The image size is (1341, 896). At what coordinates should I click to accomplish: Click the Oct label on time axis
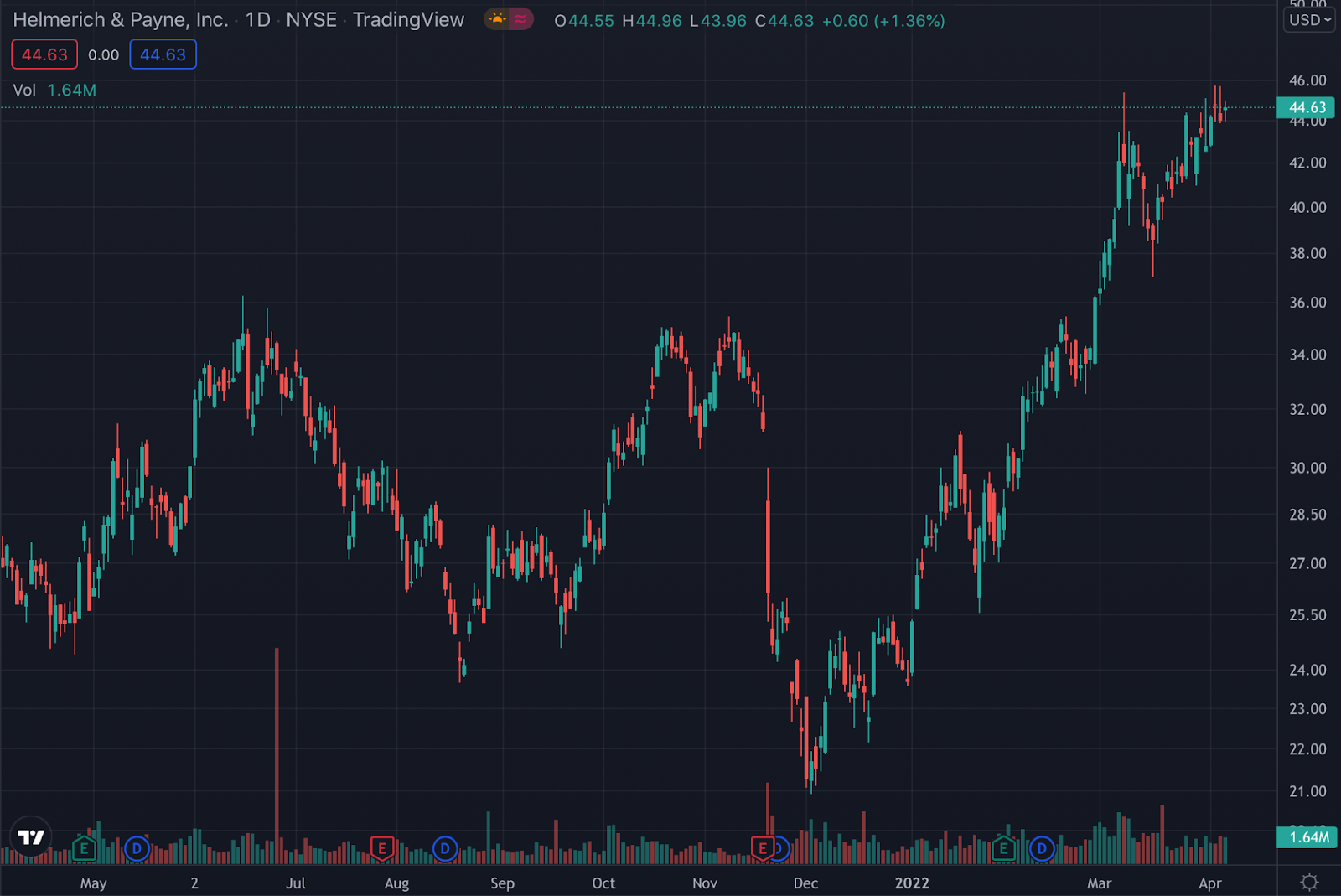click(x=603, y=883)
